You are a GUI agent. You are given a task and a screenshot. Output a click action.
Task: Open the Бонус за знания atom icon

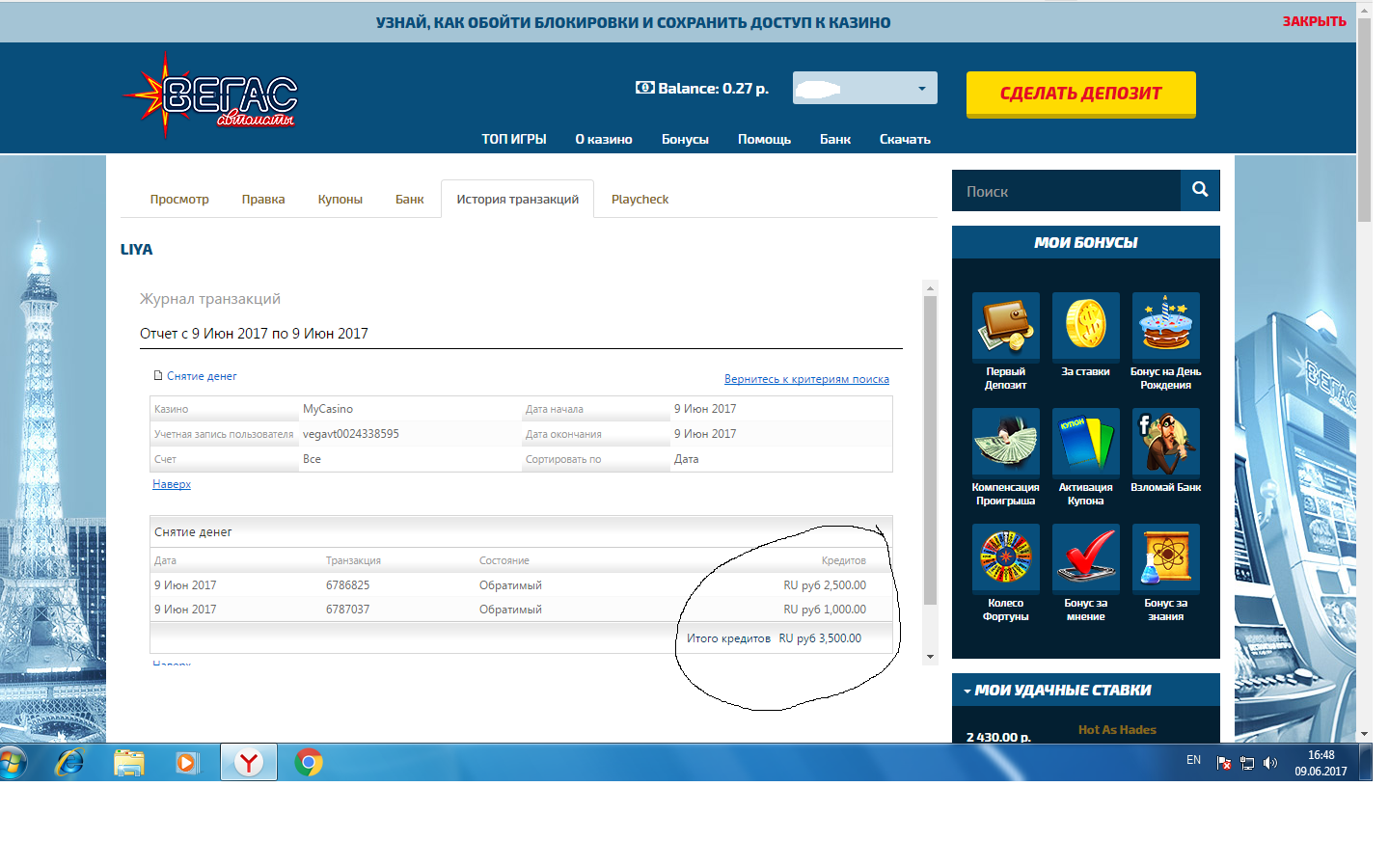(1166, 557)
